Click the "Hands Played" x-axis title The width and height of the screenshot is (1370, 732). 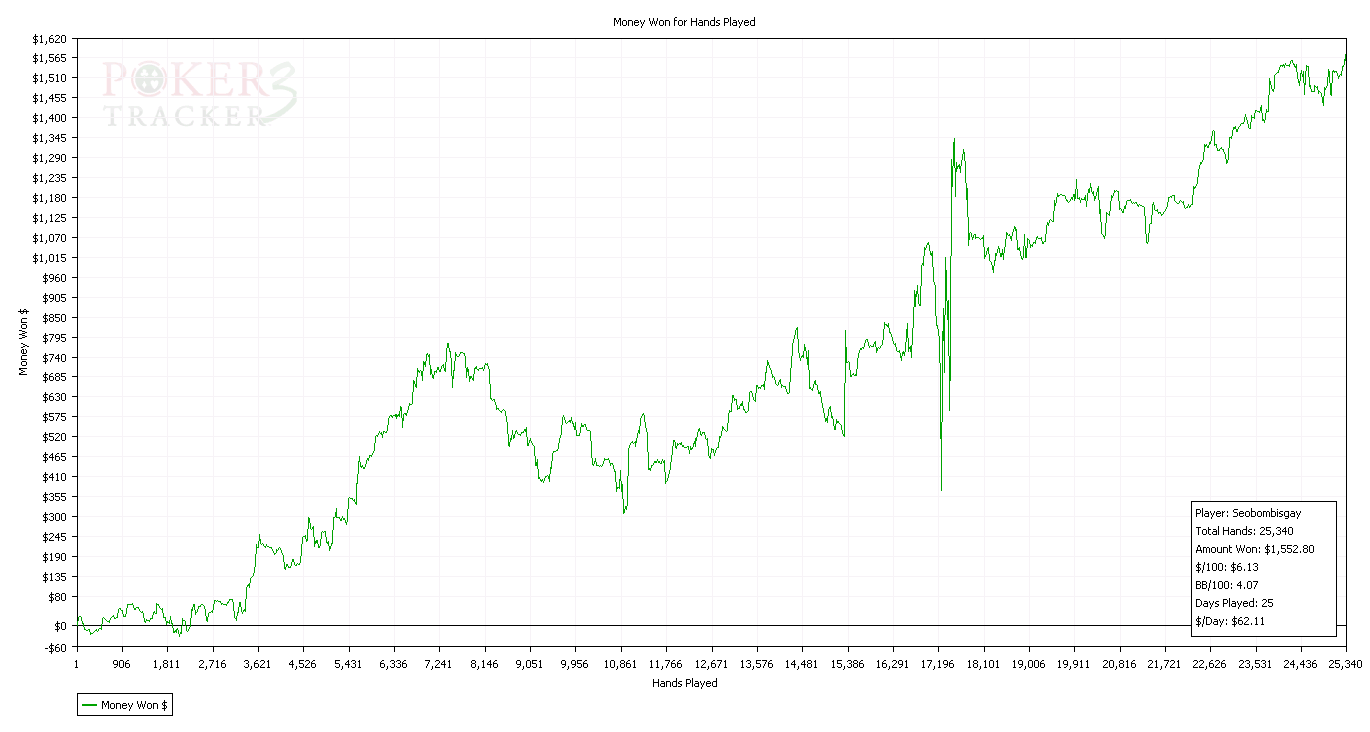(684, 684)
